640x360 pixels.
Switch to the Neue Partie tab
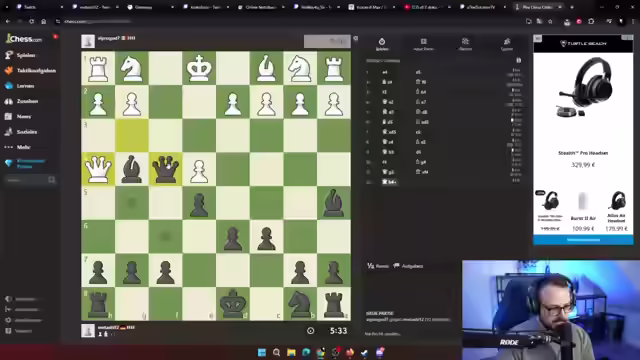(424, 44)
